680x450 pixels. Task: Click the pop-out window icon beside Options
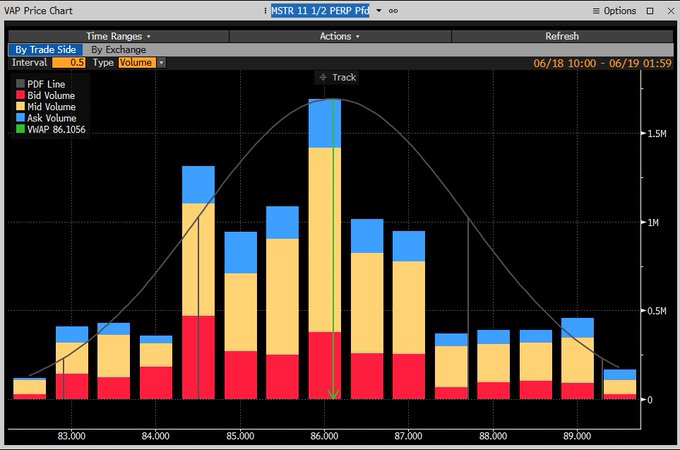click(x=650, y=11)
